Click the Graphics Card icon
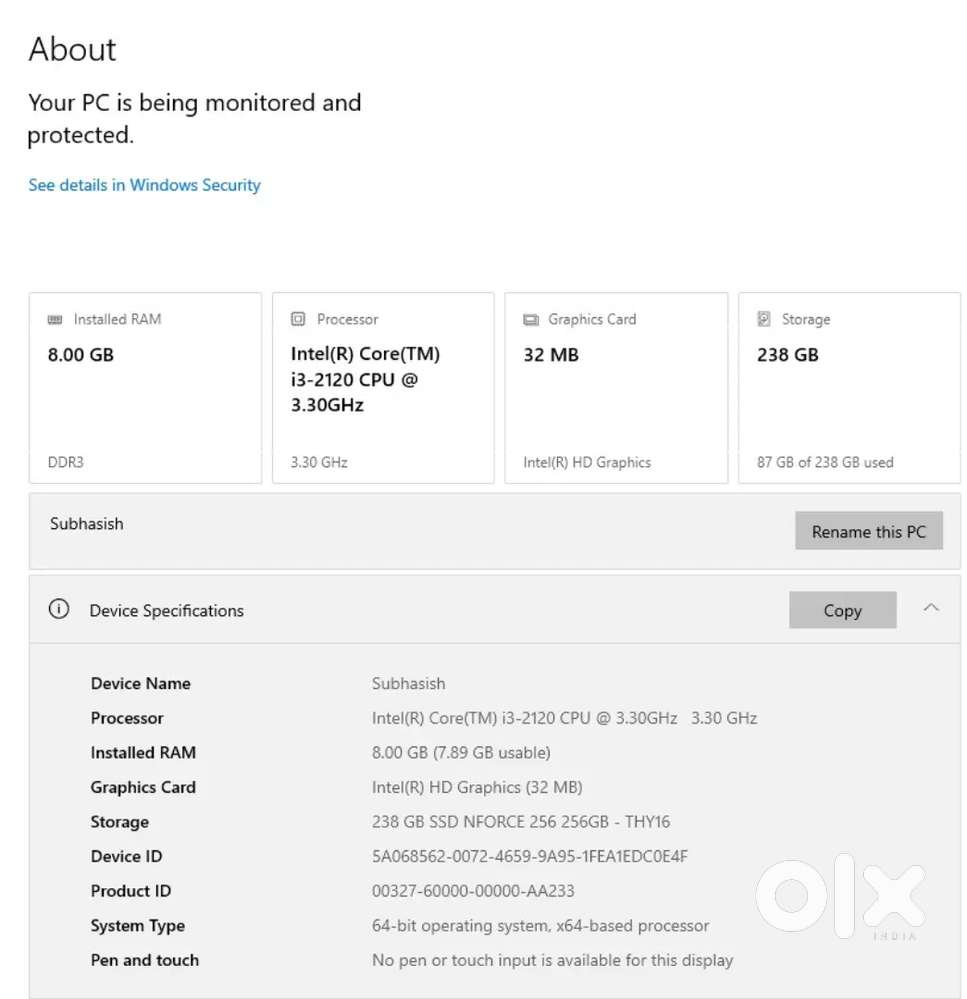 click(531, 319)
